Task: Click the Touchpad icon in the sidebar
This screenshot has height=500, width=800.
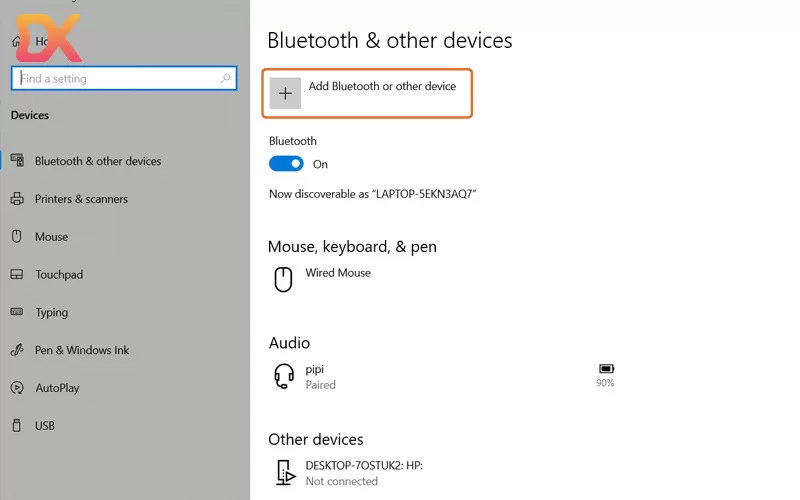Action: click(17, 274)
